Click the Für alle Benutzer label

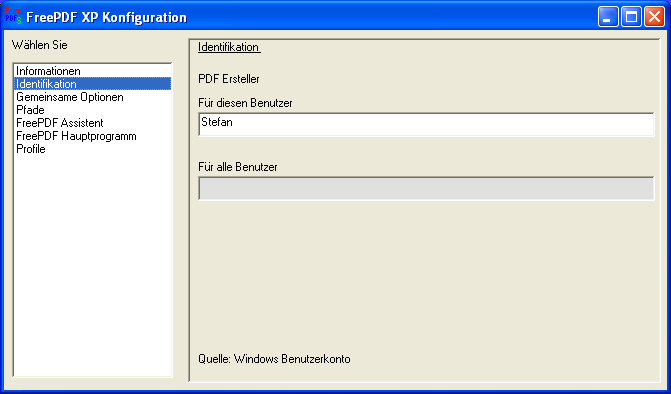[238, 167]
